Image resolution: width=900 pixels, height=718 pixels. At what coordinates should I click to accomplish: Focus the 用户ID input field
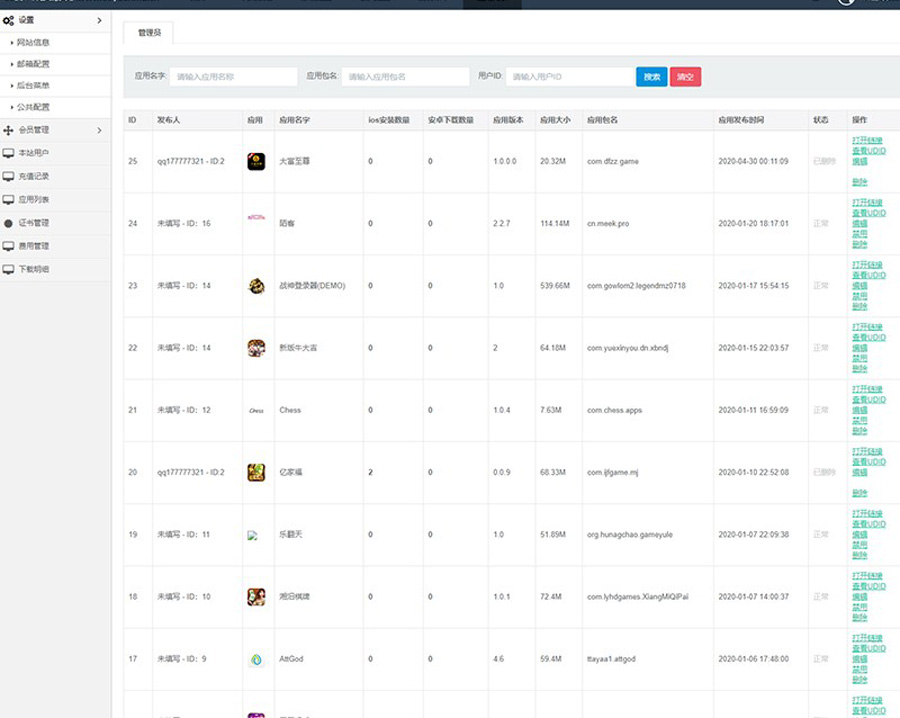[x=569, y=77]
